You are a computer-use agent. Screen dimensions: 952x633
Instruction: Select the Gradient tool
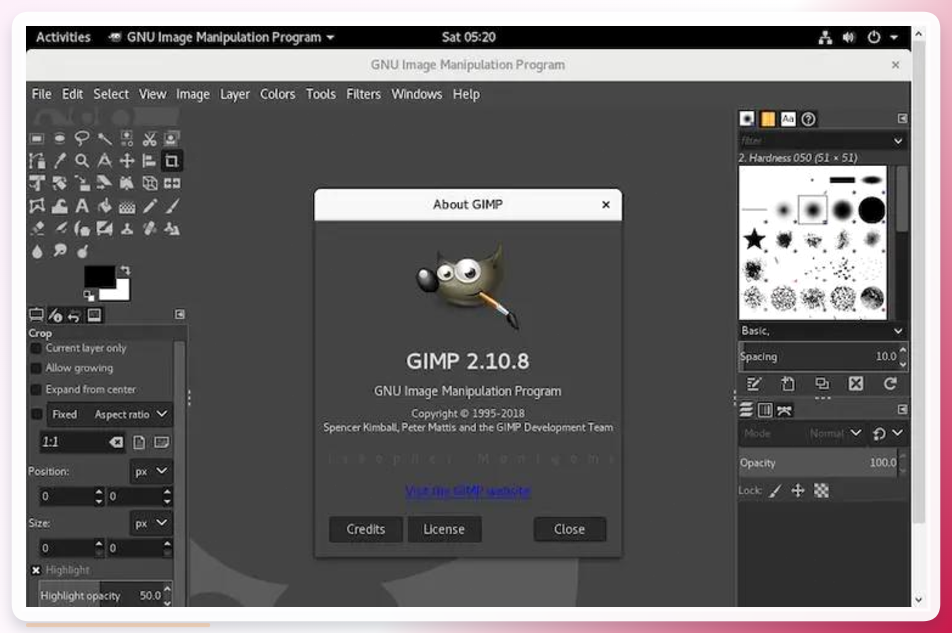(x=127, y=207)
